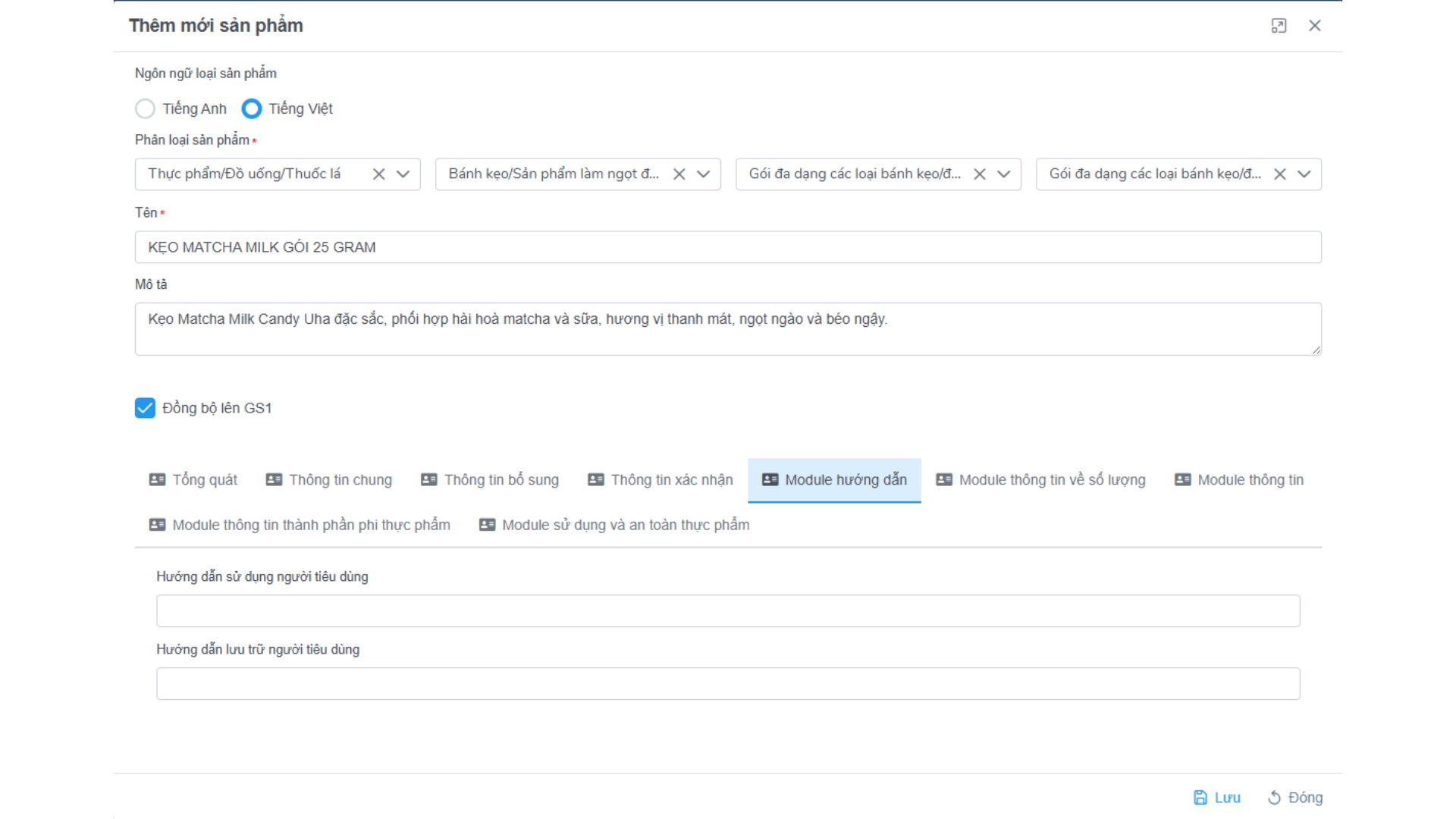
Task: Expand the fourth Gói đa dạng dropdown
Action: (1304, 174)
